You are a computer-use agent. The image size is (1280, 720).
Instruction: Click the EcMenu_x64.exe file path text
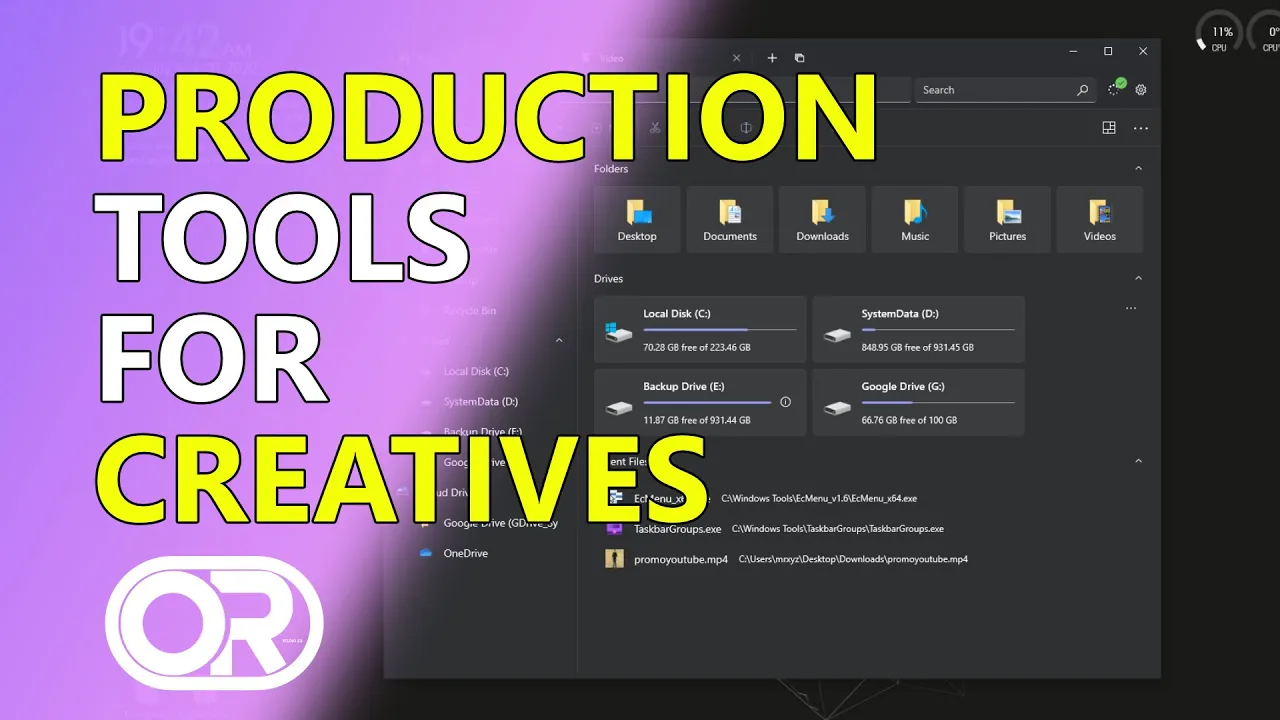(x=819, y=498)
